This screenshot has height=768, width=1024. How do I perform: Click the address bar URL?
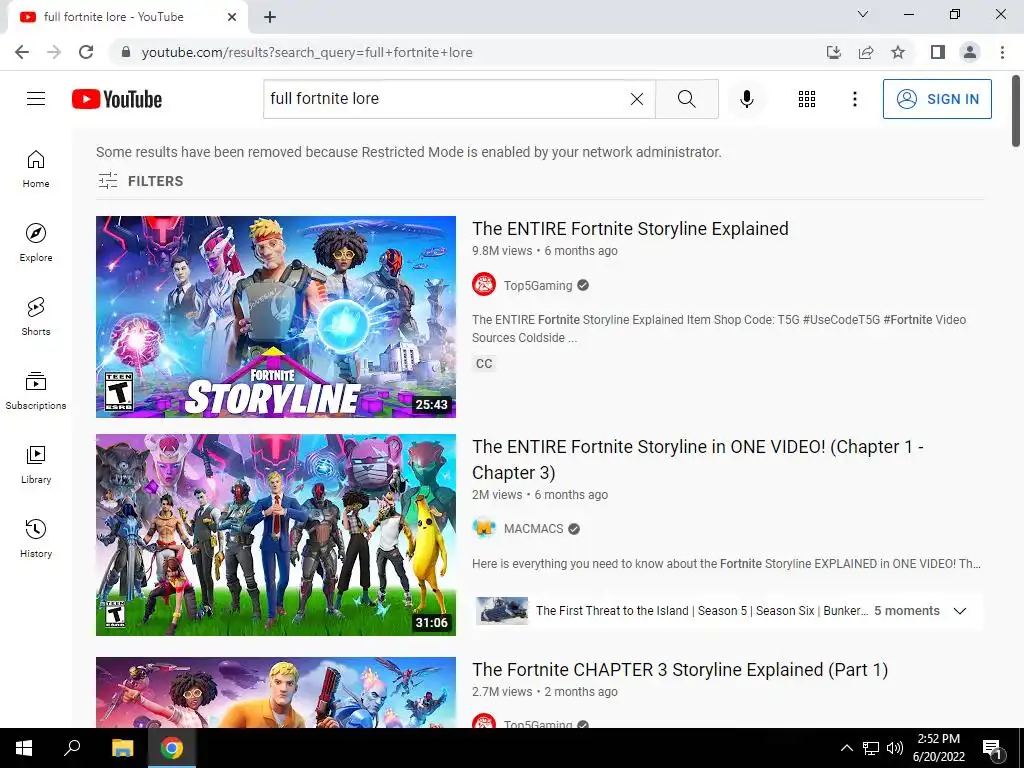[x=307, y=52]
